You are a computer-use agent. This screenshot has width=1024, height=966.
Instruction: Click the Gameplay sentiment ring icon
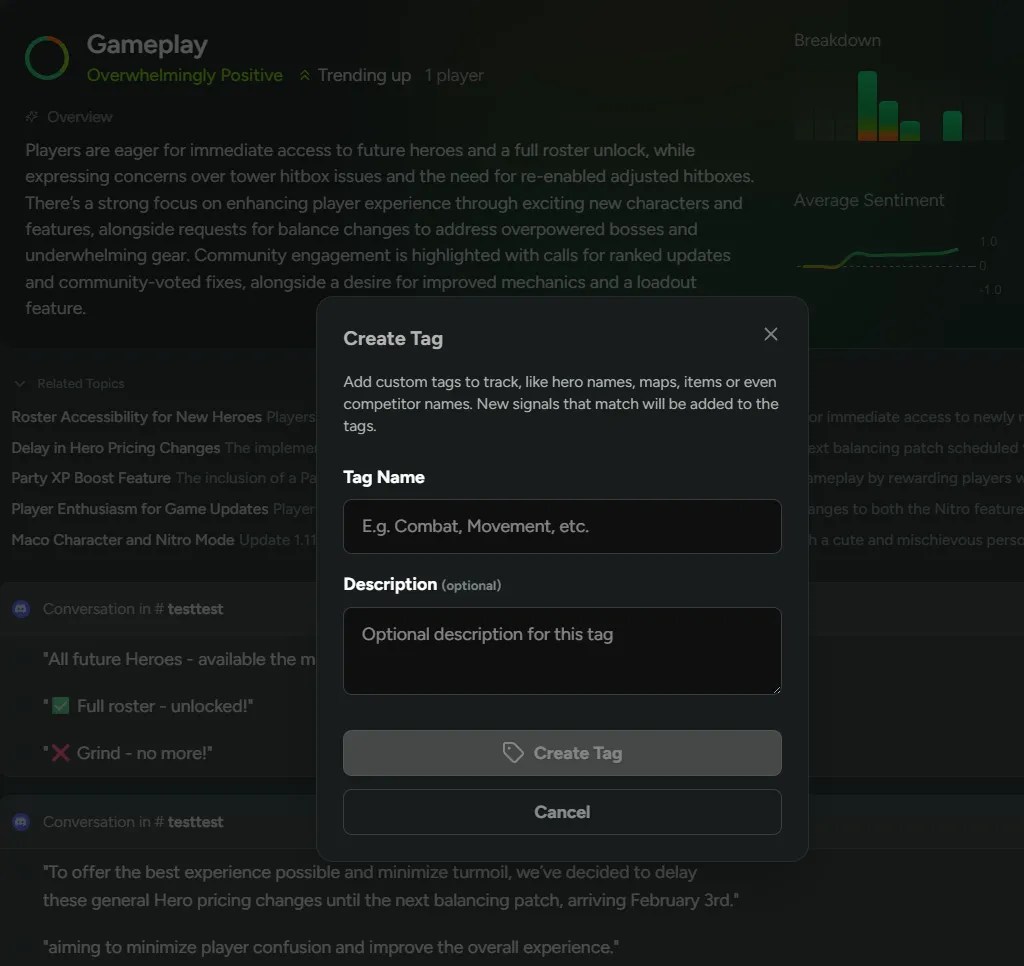[x=47, y=59]
